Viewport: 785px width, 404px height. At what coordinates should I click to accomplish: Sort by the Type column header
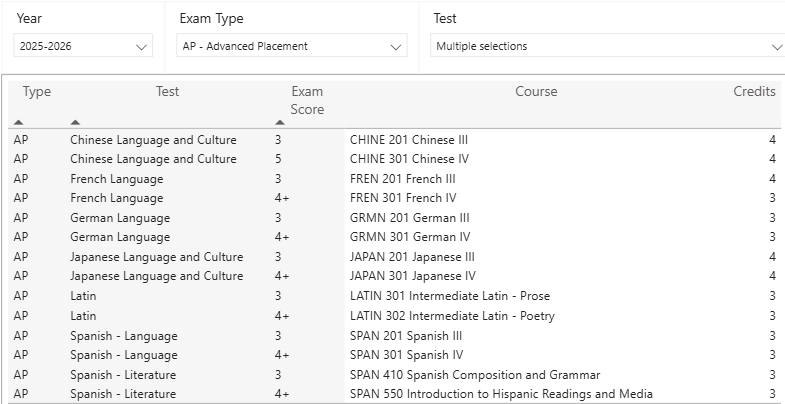(x=37, y=92)
